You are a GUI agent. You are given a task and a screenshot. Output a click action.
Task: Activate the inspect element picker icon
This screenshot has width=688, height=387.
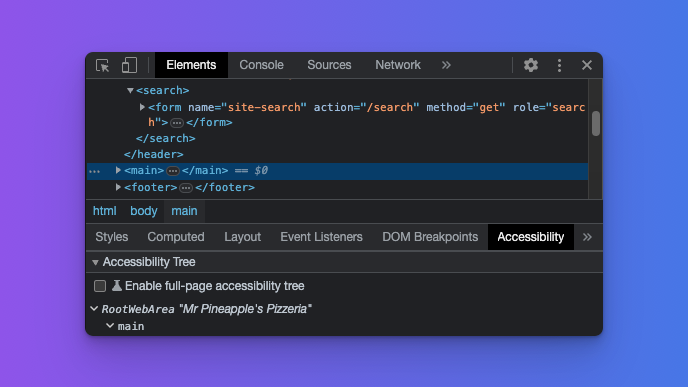coord(102,65)
